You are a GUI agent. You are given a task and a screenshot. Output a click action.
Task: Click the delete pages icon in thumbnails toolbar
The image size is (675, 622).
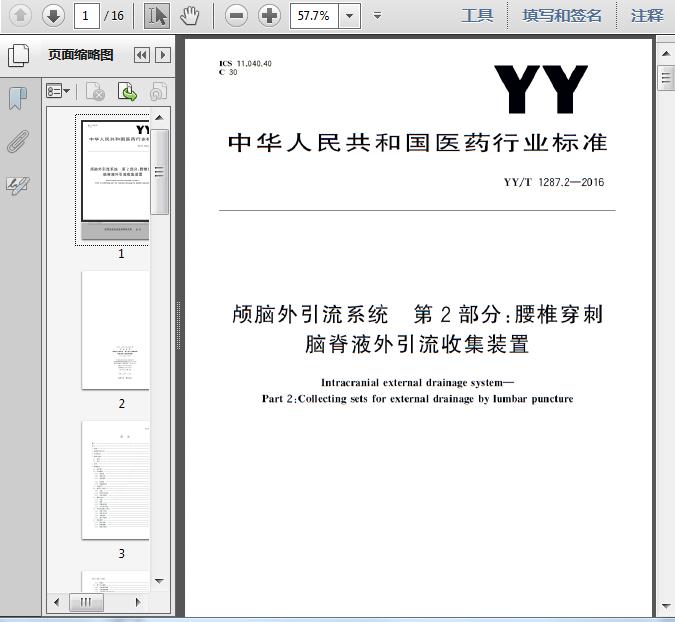[95, 91]
